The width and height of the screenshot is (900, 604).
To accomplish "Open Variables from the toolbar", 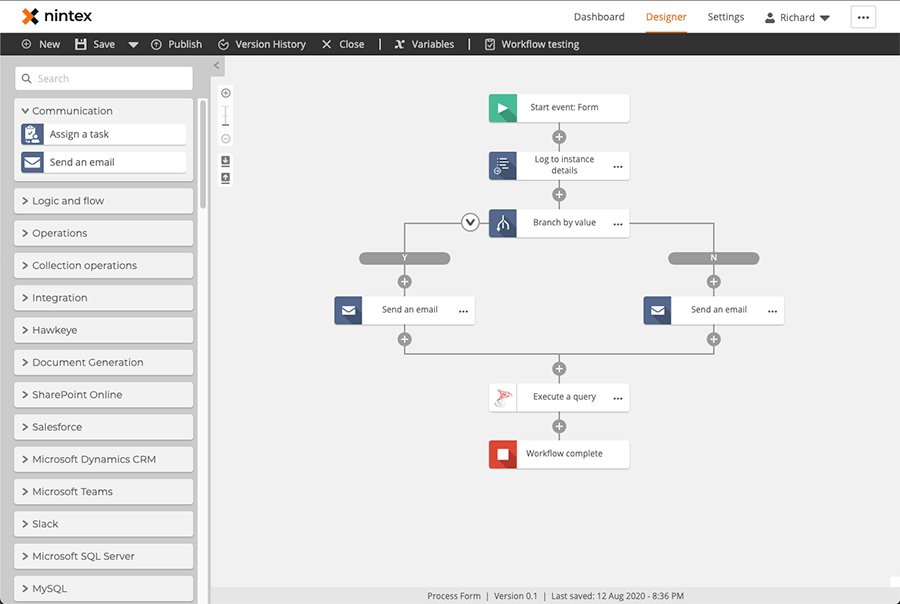I will (424, 44).
